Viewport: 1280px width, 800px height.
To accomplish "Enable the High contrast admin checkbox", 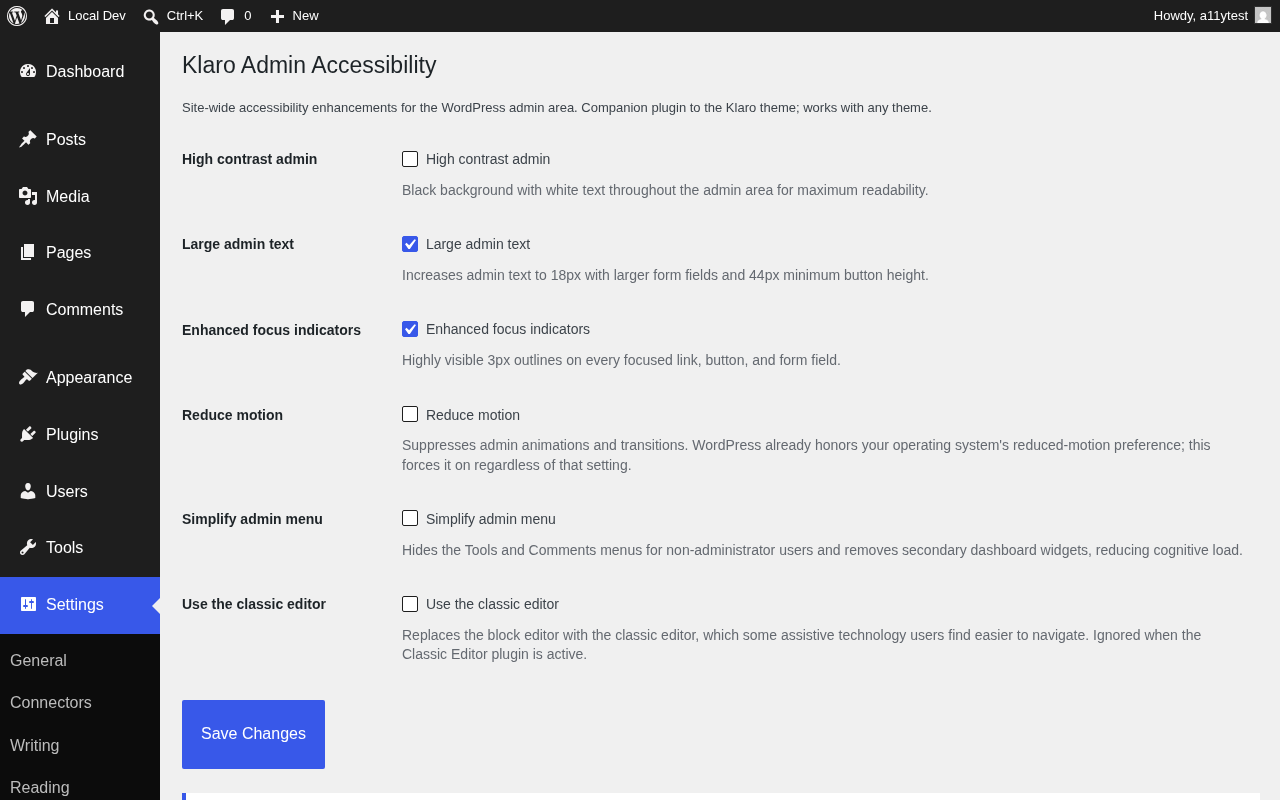I will [x=410, y=159].
